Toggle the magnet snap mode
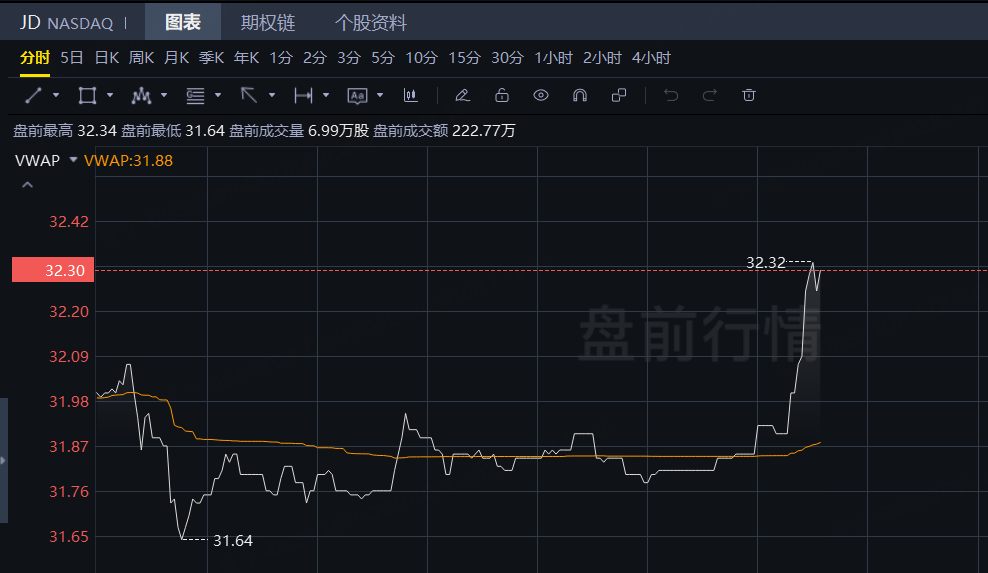Image resolution: width=988 pixels, height=573 pixels. [x=580, y=95]
